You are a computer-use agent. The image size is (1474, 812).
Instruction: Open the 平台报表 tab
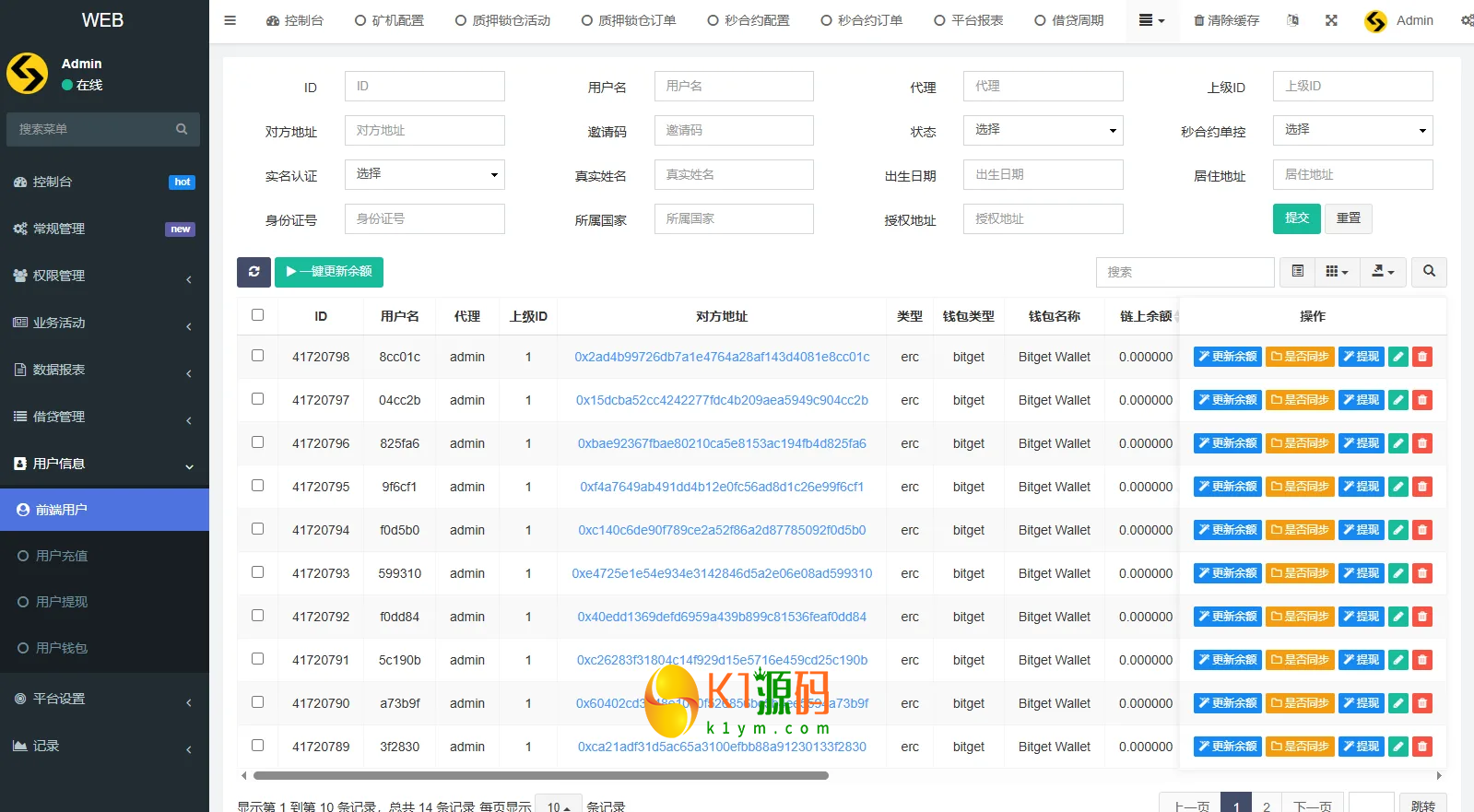(968, 20)
